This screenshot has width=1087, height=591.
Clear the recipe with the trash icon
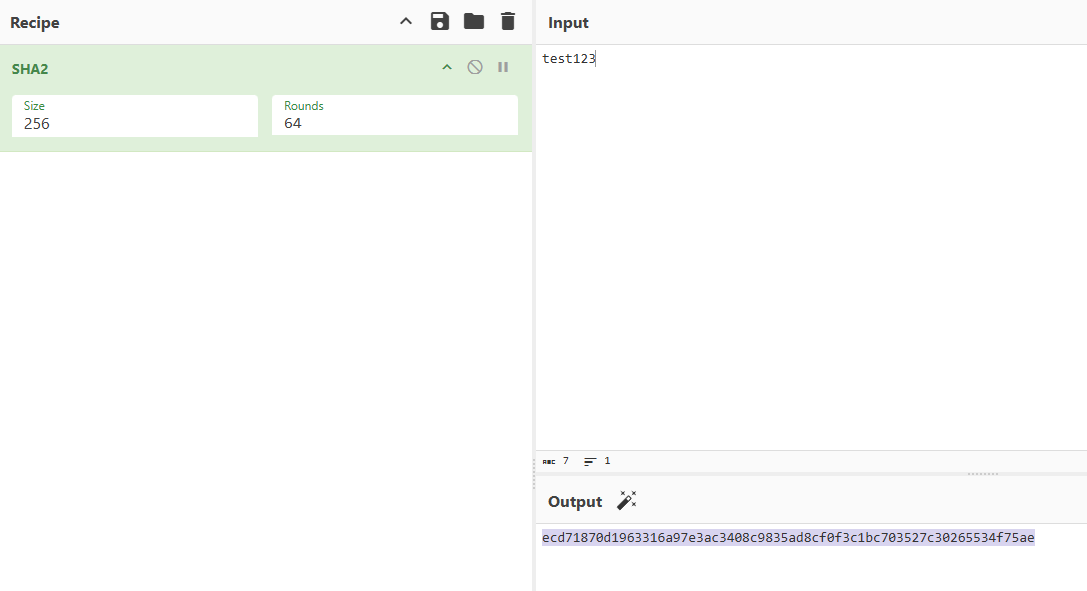point(507,20)
